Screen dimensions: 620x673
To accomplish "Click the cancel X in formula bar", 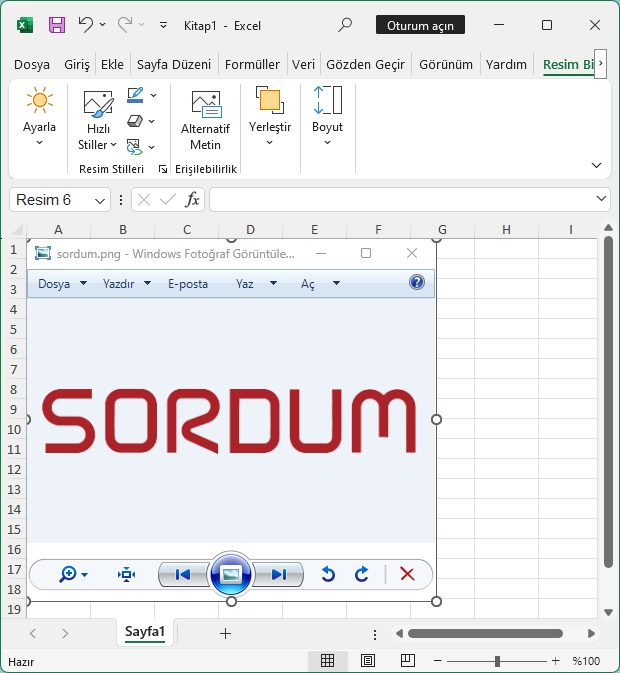I will (x=144, y=200).
